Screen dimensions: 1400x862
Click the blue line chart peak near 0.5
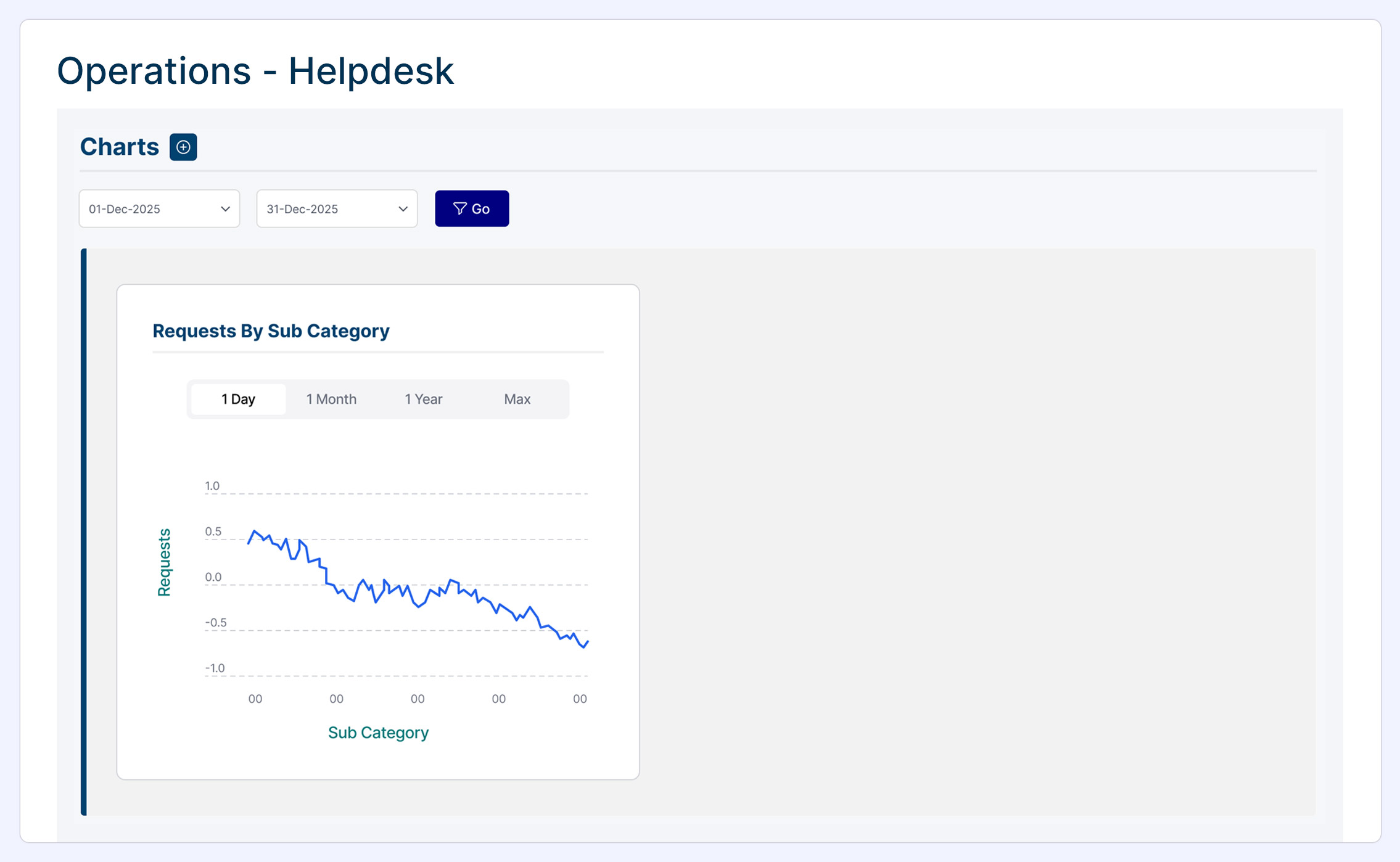pyautogui.click(x=254, y=531)
